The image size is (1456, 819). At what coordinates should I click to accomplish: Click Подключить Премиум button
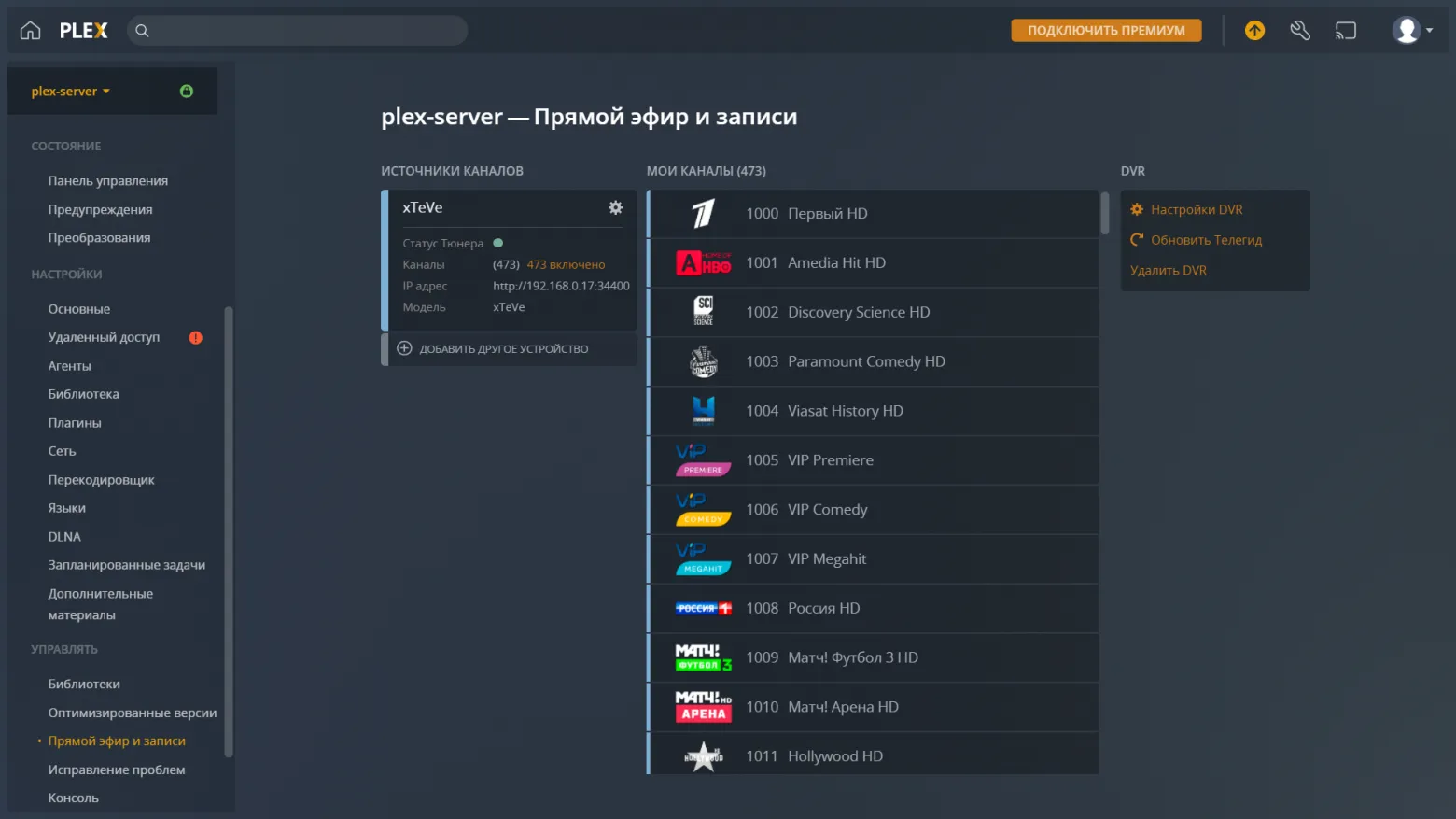[1106, 31]
